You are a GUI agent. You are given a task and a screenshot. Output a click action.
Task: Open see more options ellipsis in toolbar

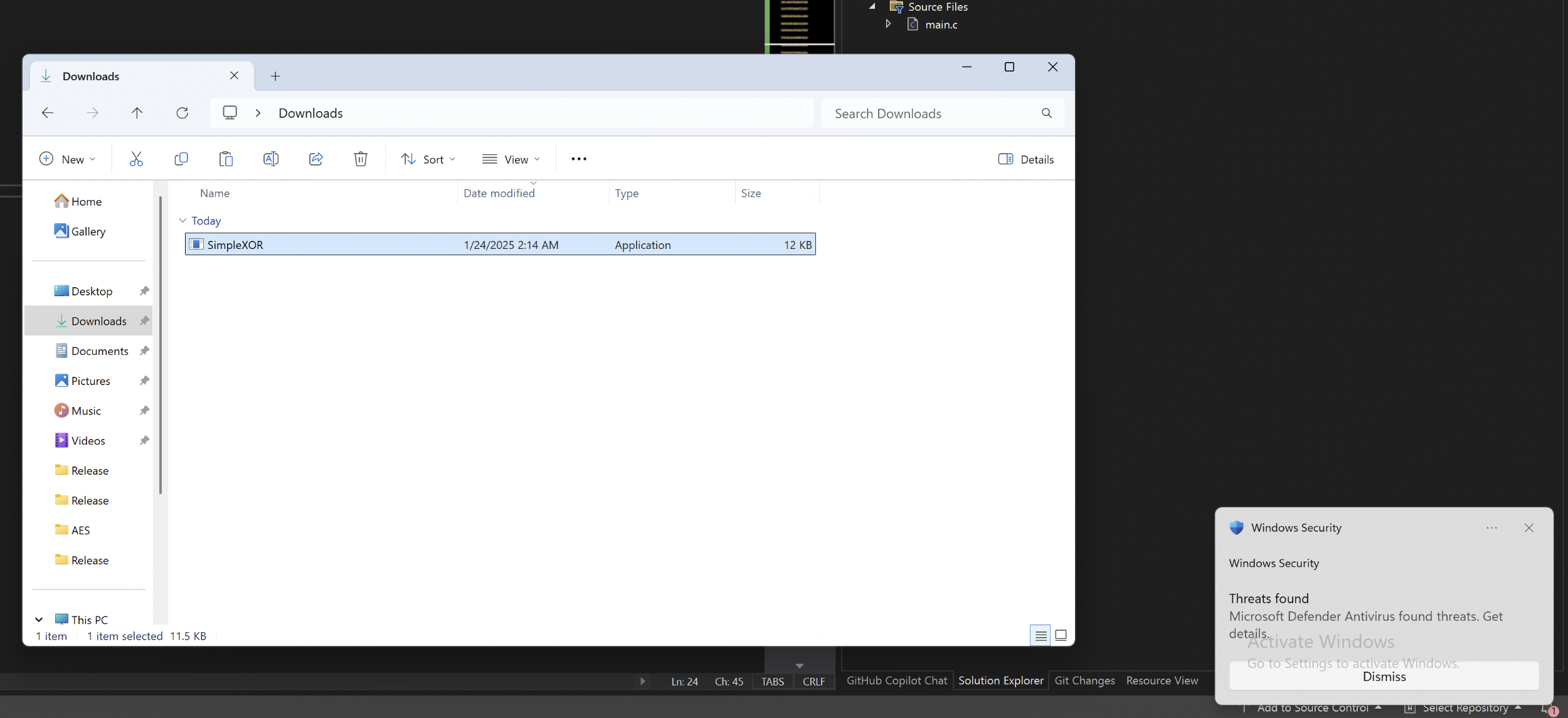tap(578, 159)
